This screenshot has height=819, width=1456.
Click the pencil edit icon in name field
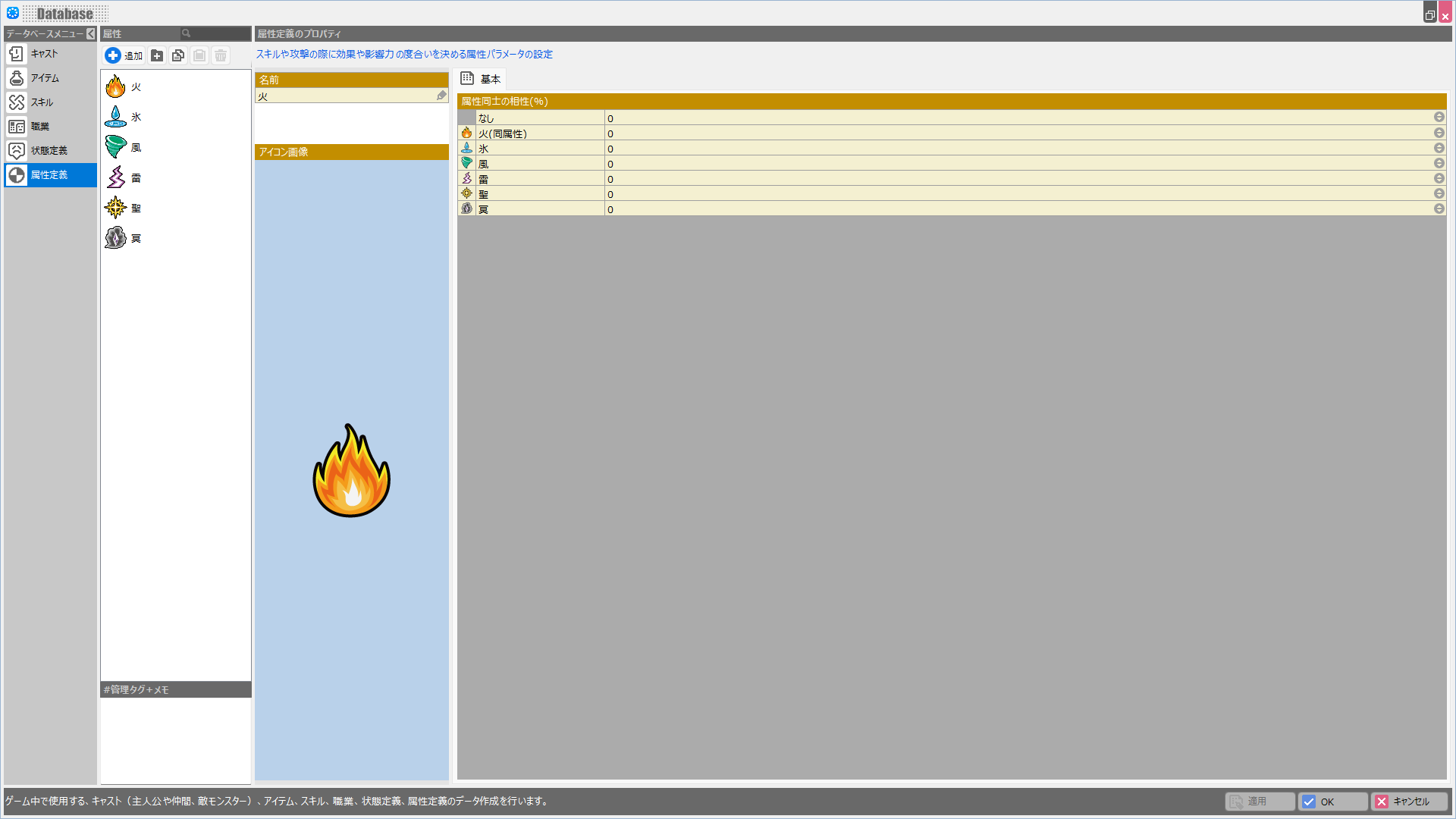(441, 96)
